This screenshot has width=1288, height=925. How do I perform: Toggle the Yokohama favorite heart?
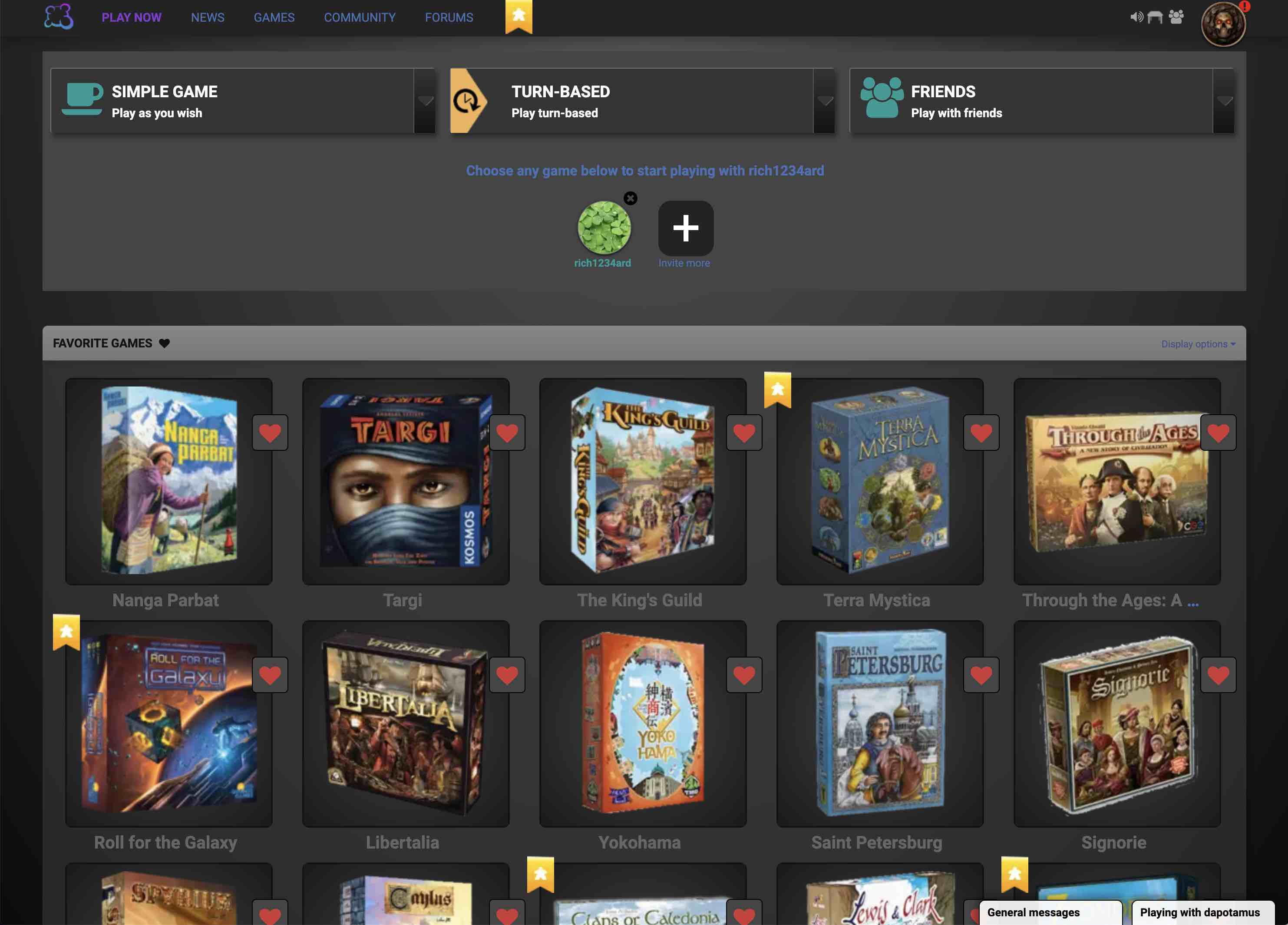tap(744, 674)
